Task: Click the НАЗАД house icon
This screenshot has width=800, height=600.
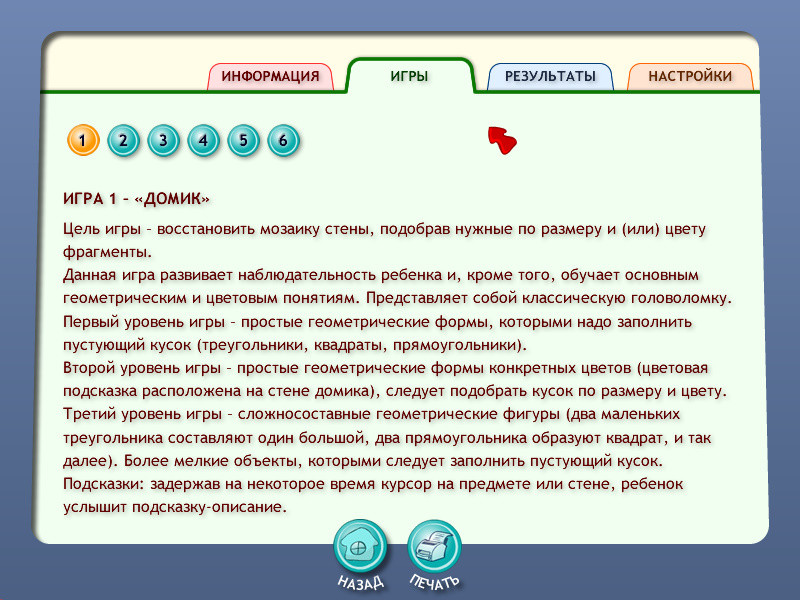Action: coord(360,547)
